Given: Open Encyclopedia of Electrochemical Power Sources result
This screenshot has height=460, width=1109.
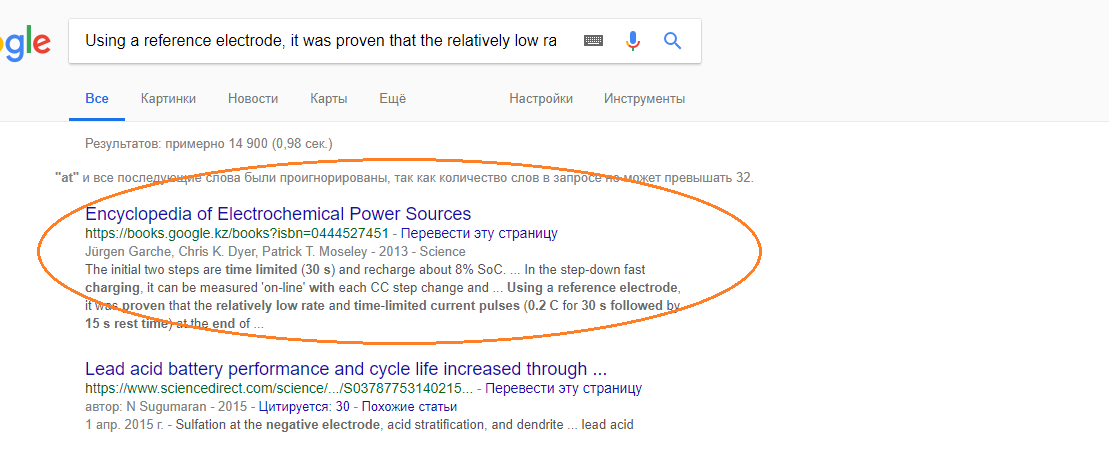Looking at the screenshot, I should point(278,214).
